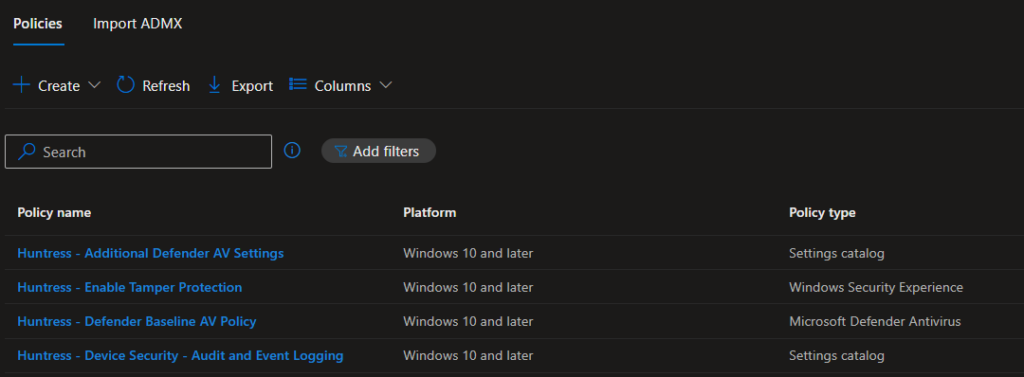Expand the Columns dropdown chevron
1024x377 pixels.
click(x=385, y=85)
